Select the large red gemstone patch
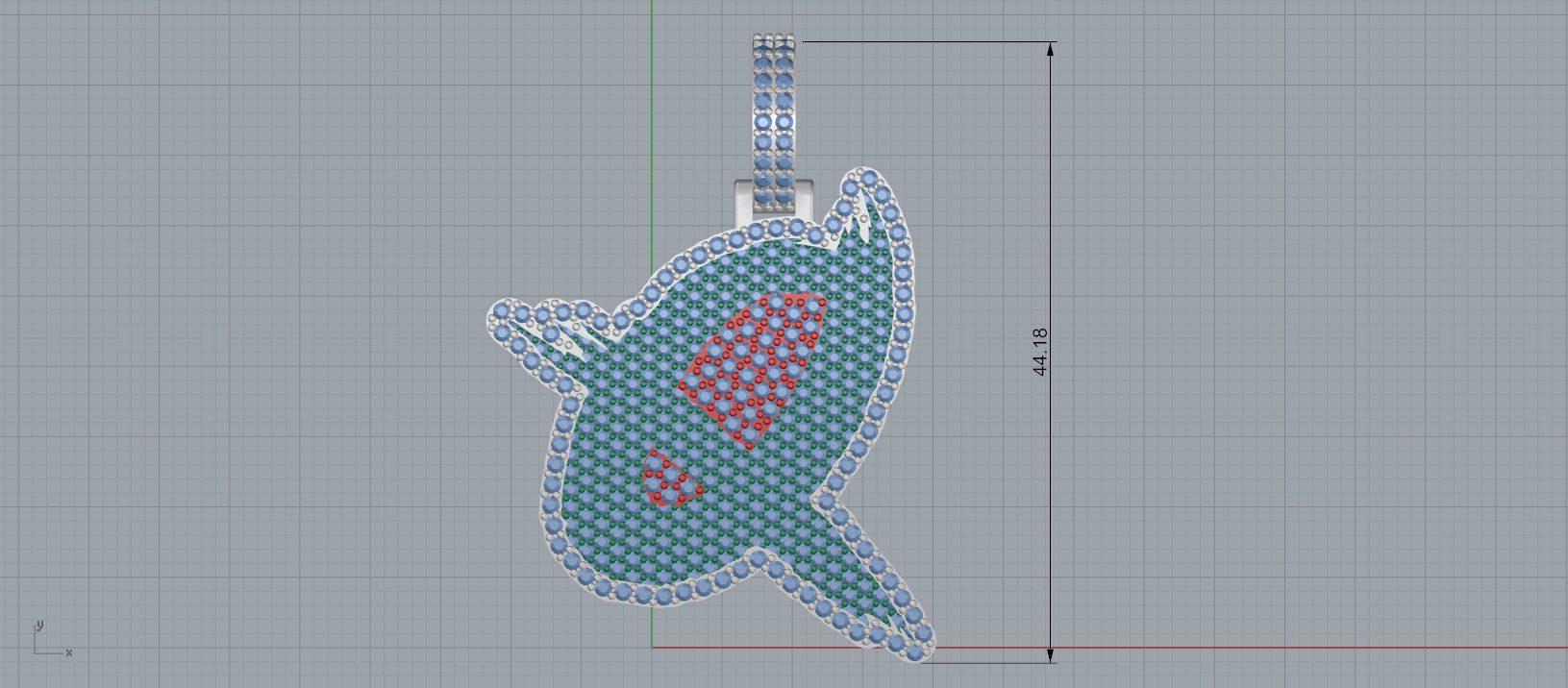Screen dimensions: 1568x688 point(753,370)
